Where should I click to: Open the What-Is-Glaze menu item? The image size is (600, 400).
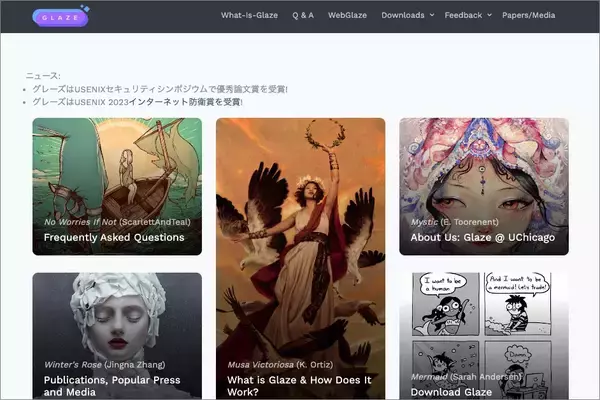249,15
